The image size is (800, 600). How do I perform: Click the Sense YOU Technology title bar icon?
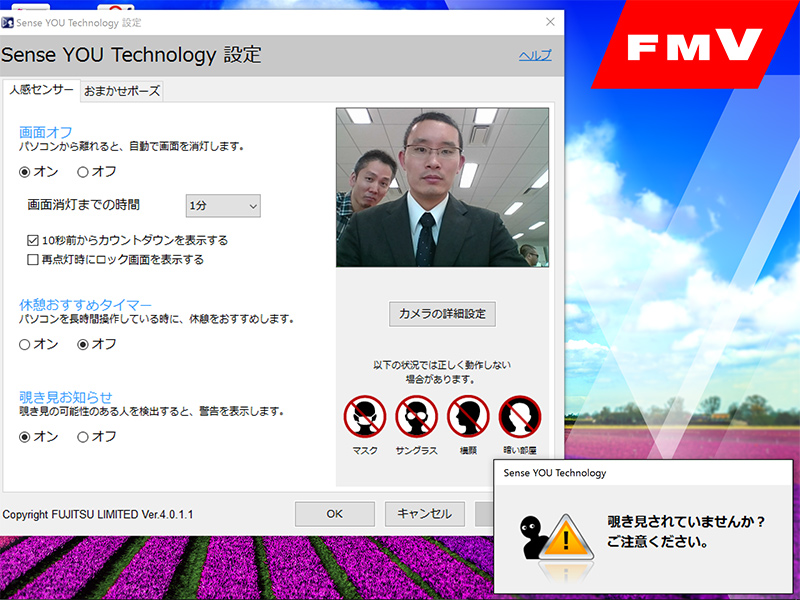pyautogui.click(x=8, y=22)
